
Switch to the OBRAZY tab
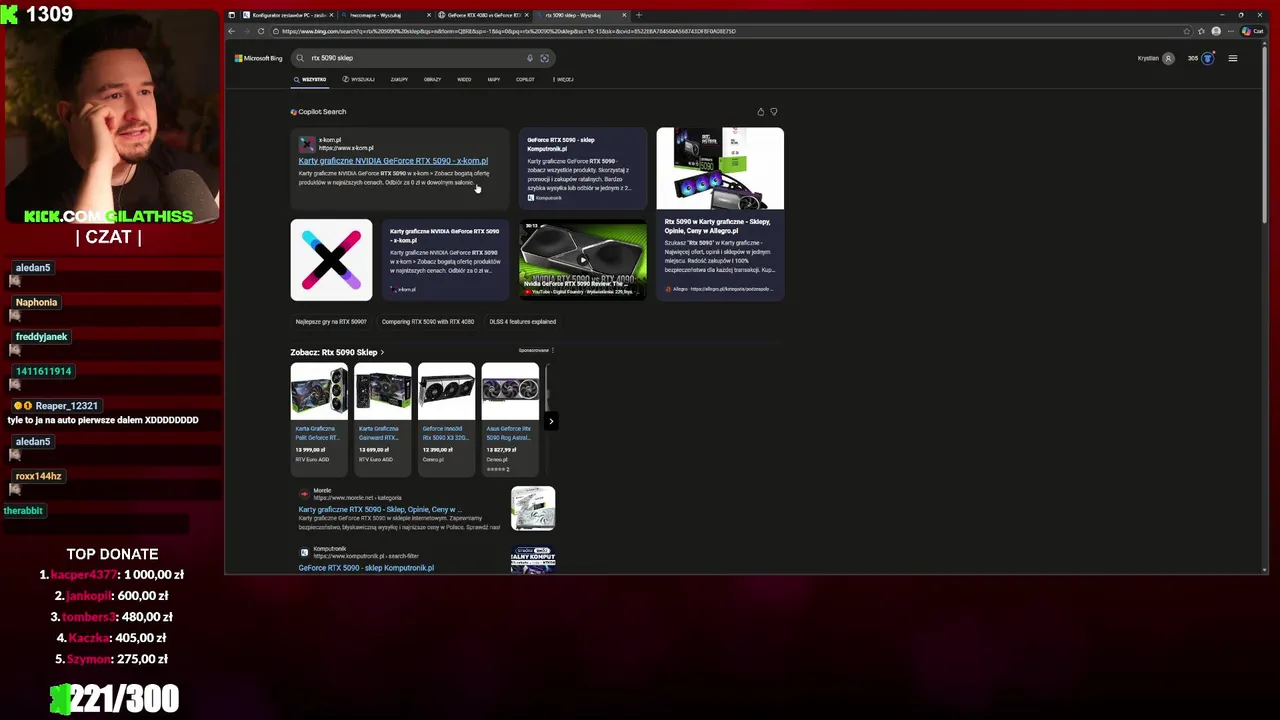click(432, 79)
